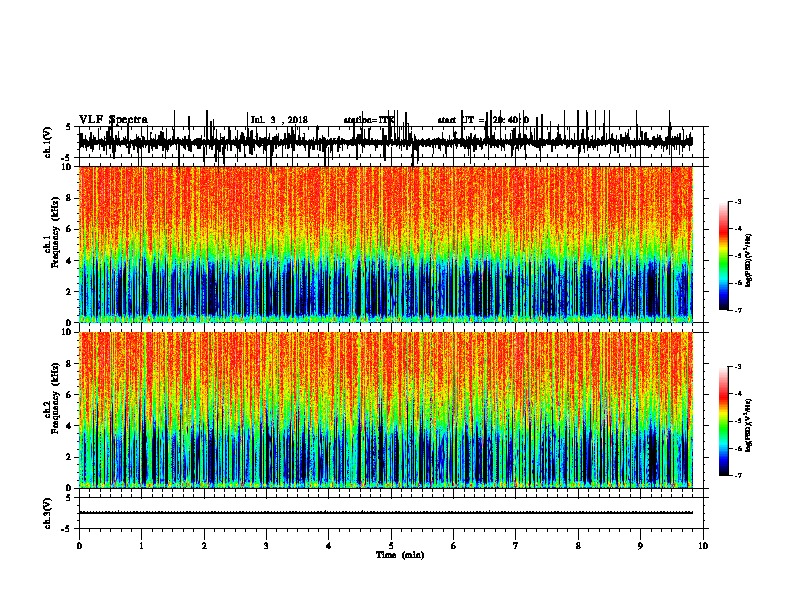Click the time axis tick label "2"
Screen dimensions: 792x612
tap(204, 546)
